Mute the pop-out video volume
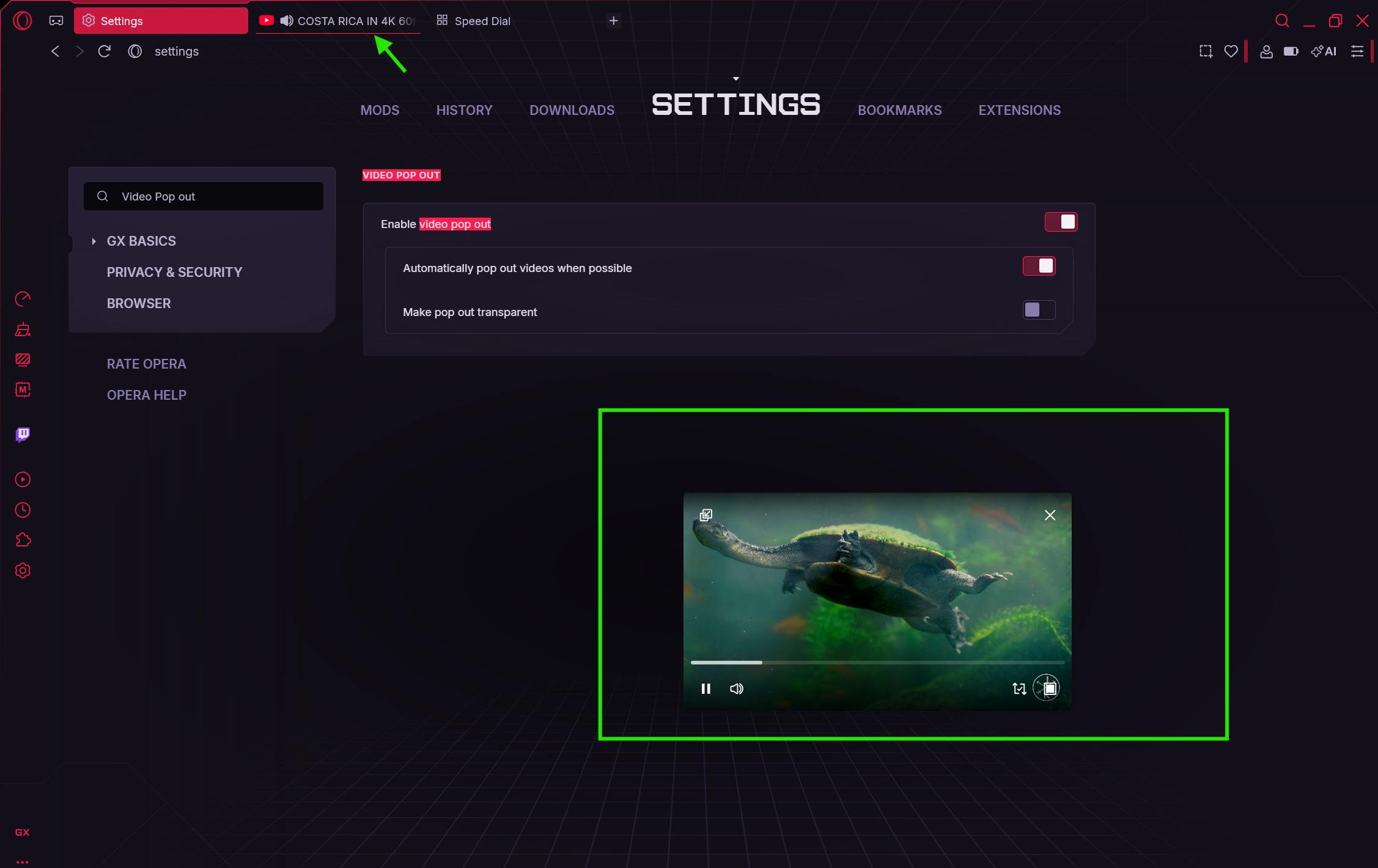 click(737, 689)
